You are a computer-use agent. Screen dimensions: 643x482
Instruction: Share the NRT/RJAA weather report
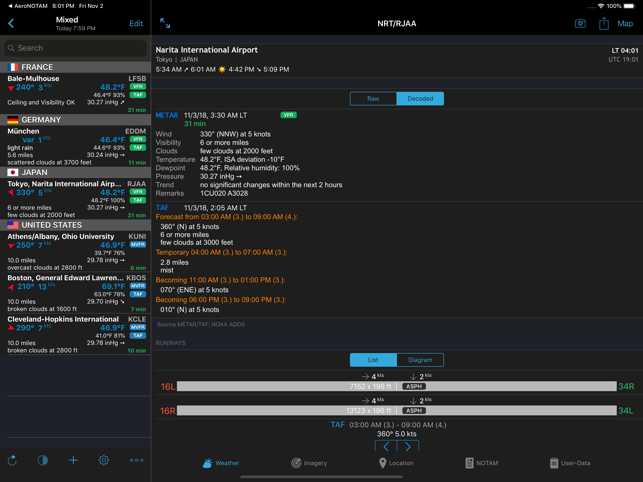(604, 23)
